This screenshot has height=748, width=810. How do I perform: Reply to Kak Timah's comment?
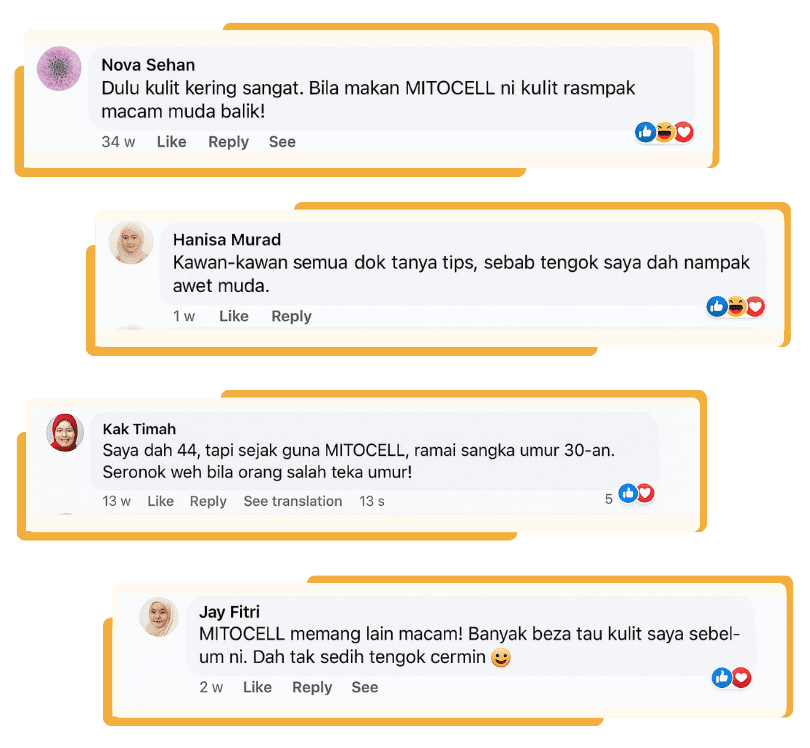pos(208,501)
